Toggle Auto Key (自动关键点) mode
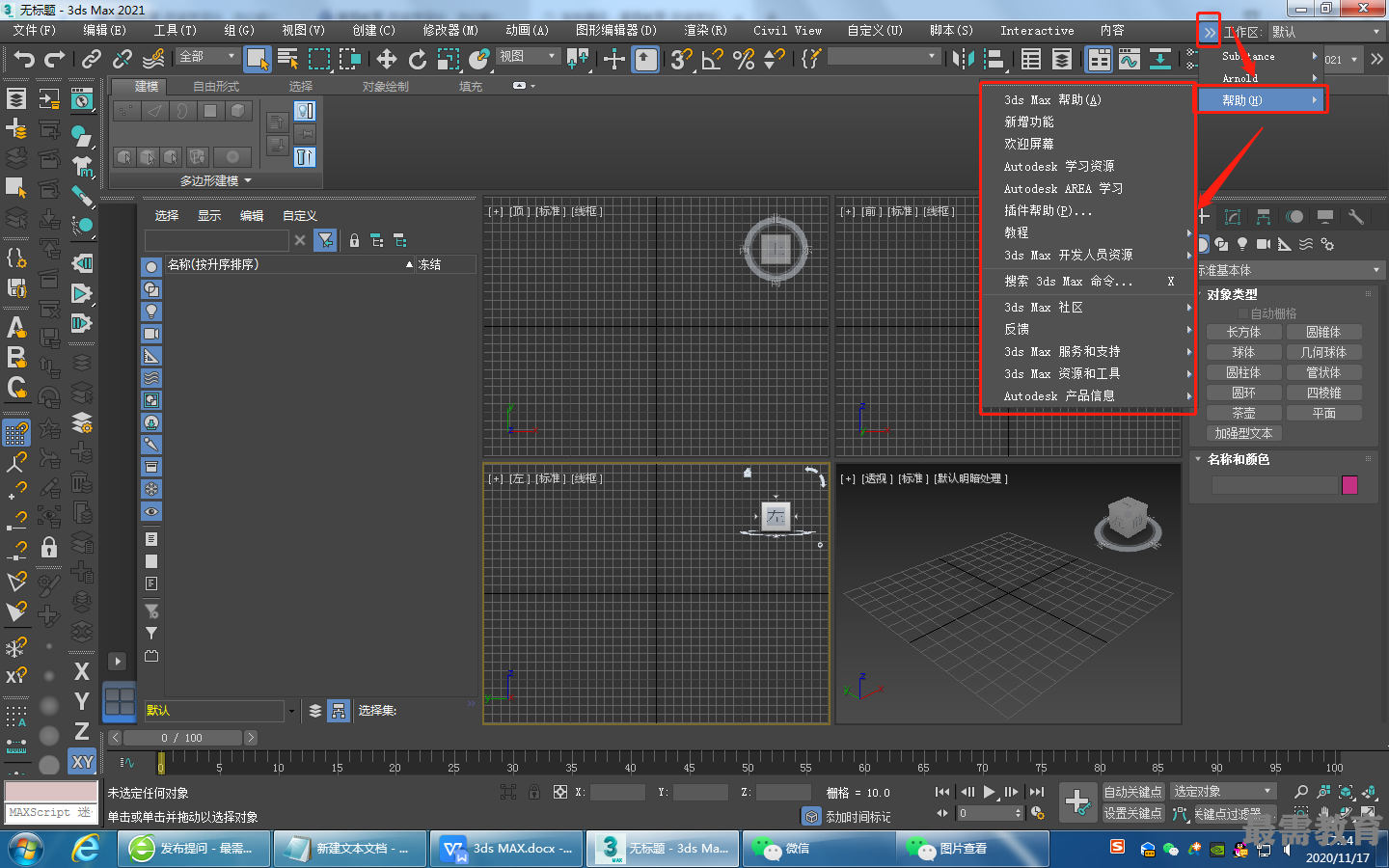1389x868 pixels. (x=1132, y=792)
